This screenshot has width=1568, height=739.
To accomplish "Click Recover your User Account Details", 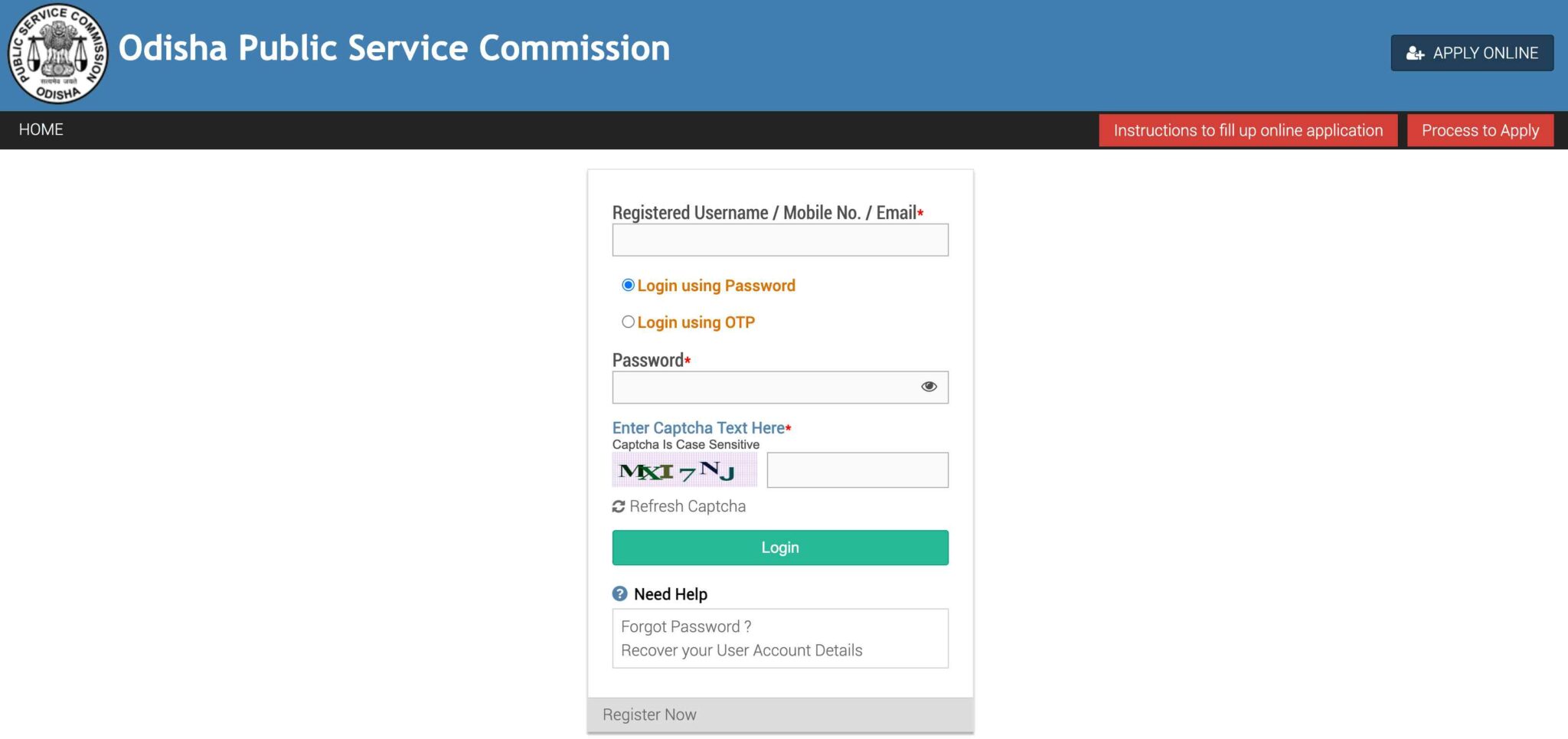I will [x=741, y=649].
